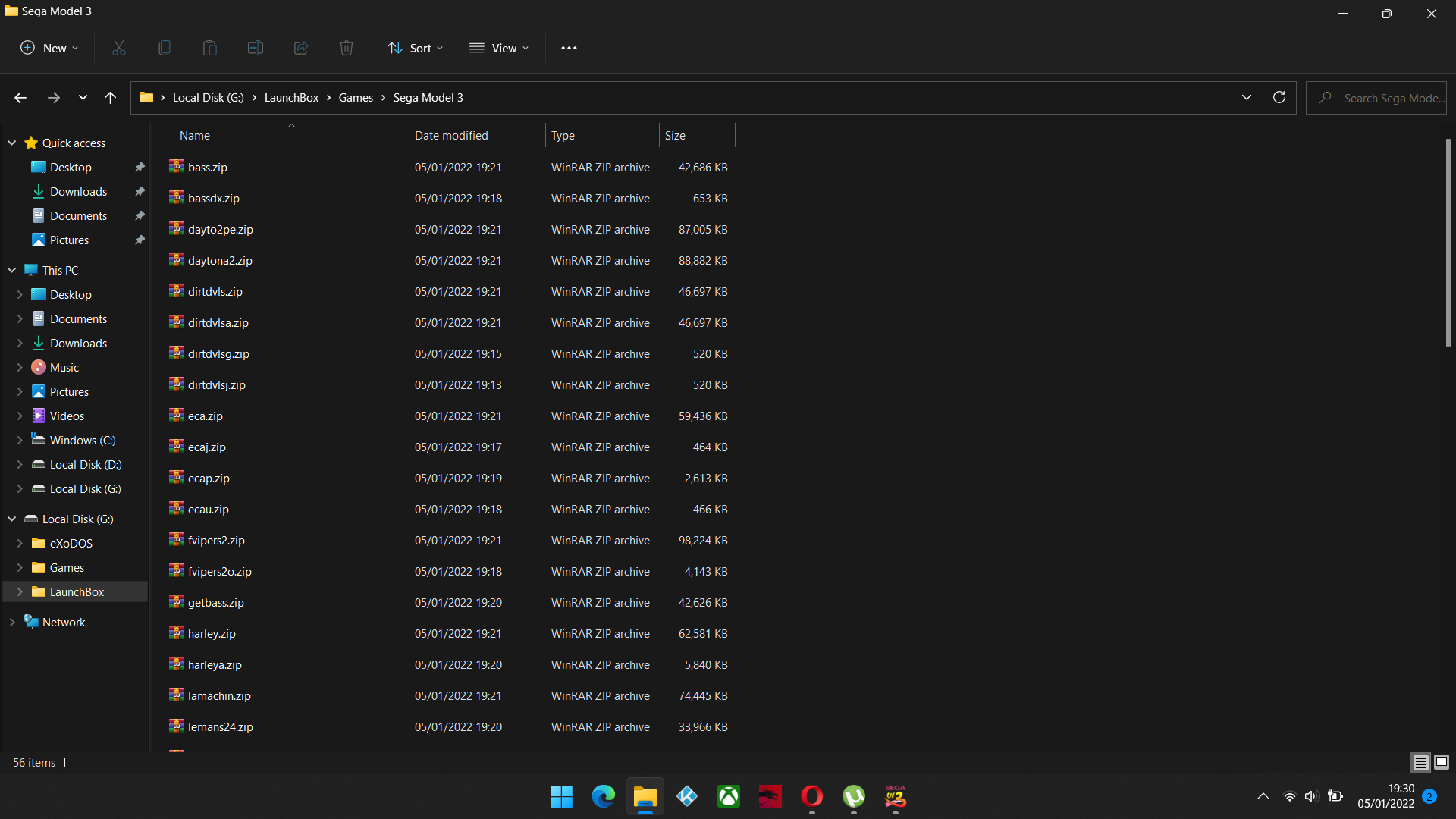Open the See more ellipsis menu
Image resolution: width=1456 pixels, height=819 pixels.
[569, 48]
